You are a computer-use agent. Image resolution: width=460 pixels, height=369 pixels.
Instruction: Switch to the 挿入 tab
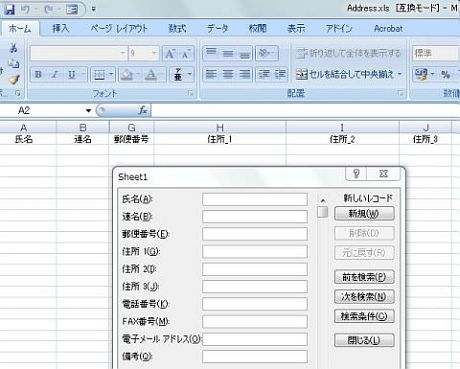point(61,29)
